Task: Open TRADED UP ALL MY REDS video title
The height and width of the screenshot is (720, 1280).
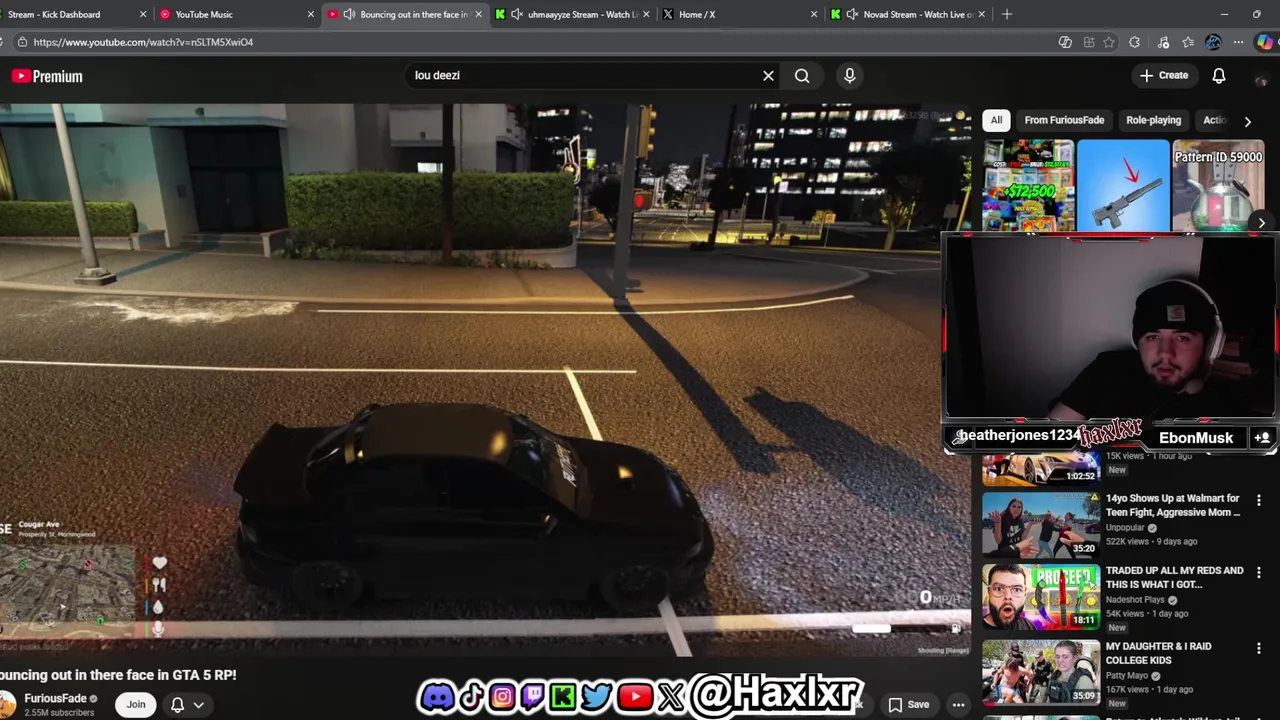Action: pos(1174,577)
